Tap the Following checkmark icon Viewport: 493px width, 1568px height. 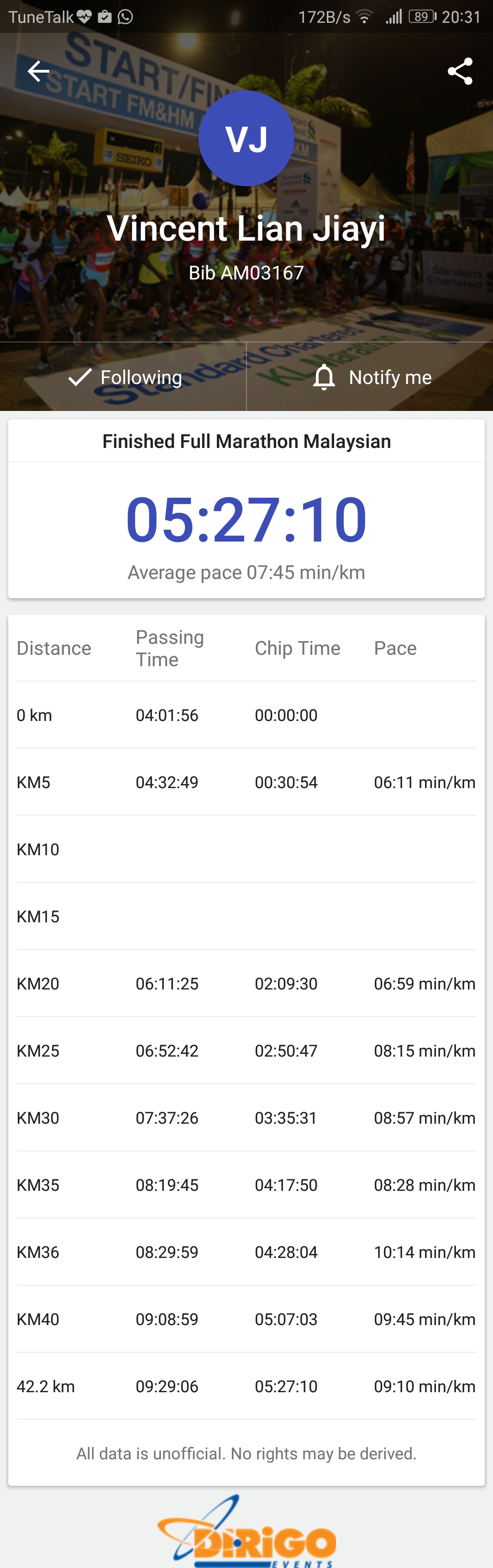point(80,377)
